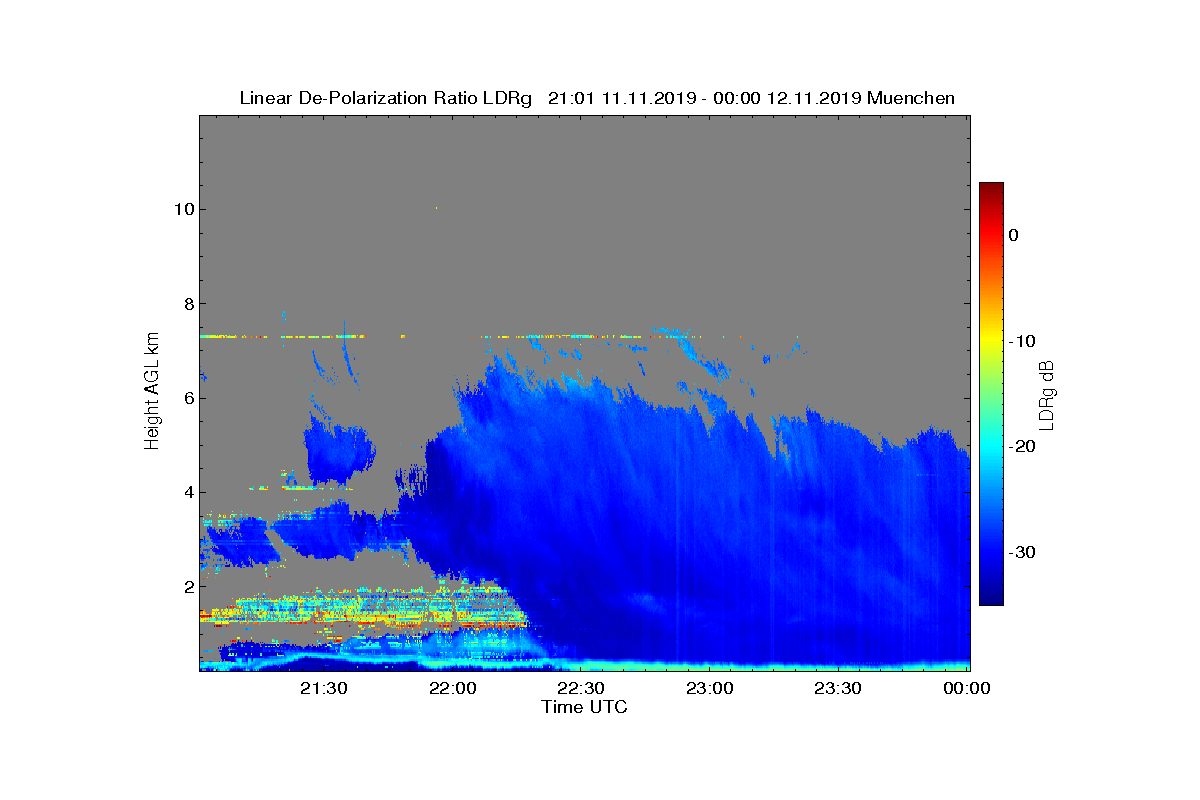Click the plot title 'Linear De-Polarization Ratio LDRg'
Screen dimensions: 1200x800
pos(387,98)
